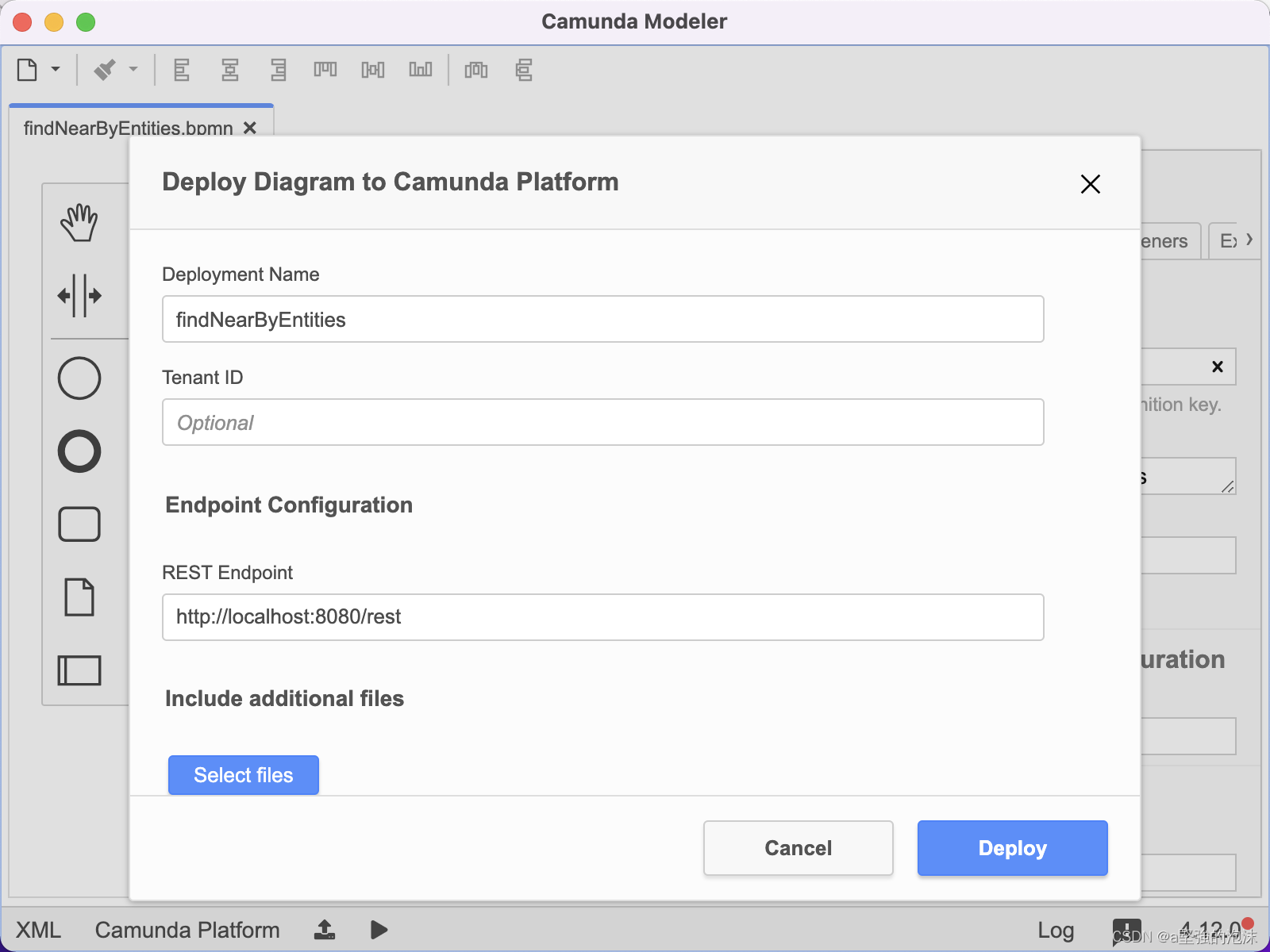1270x952 pixels.
Task: Click the start instance play icon
Action: coord(379,930)
